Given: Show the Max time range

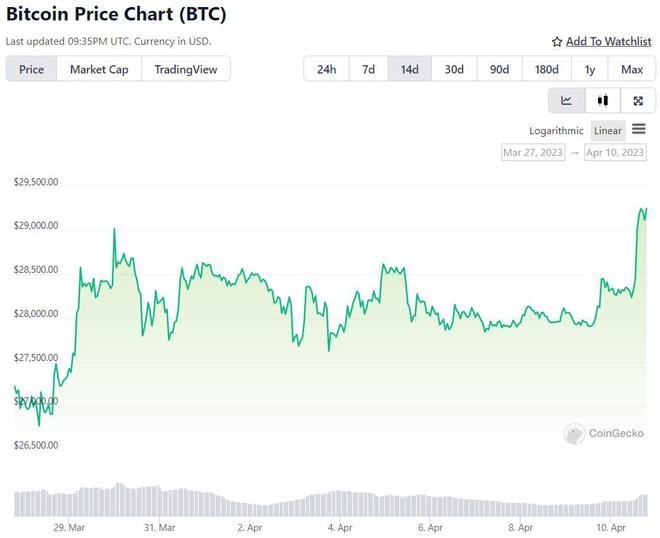Looking at the screenshot, I should tap(631, 69).
